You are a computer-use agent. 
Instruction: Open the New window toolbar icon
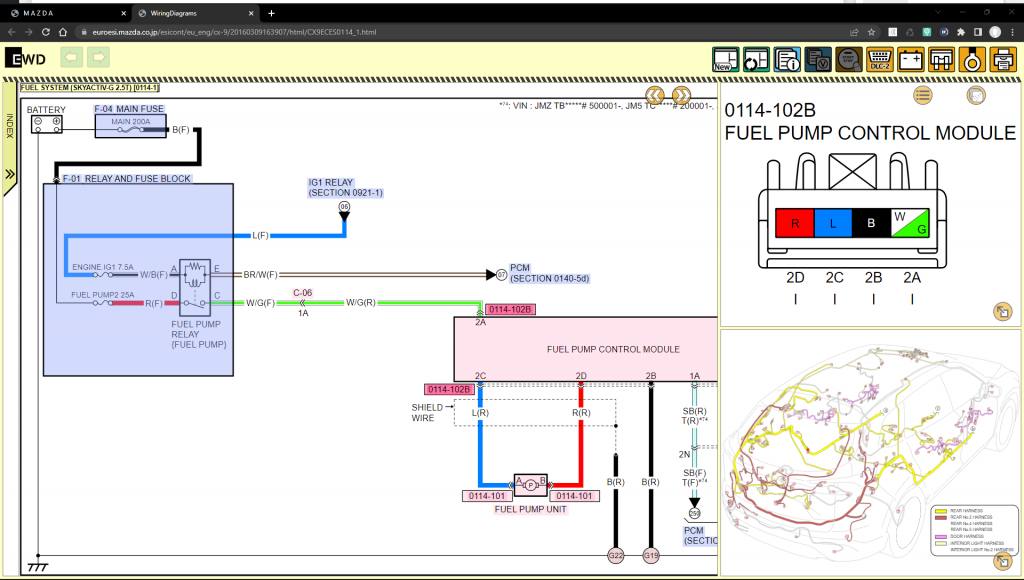pos(725,59)
